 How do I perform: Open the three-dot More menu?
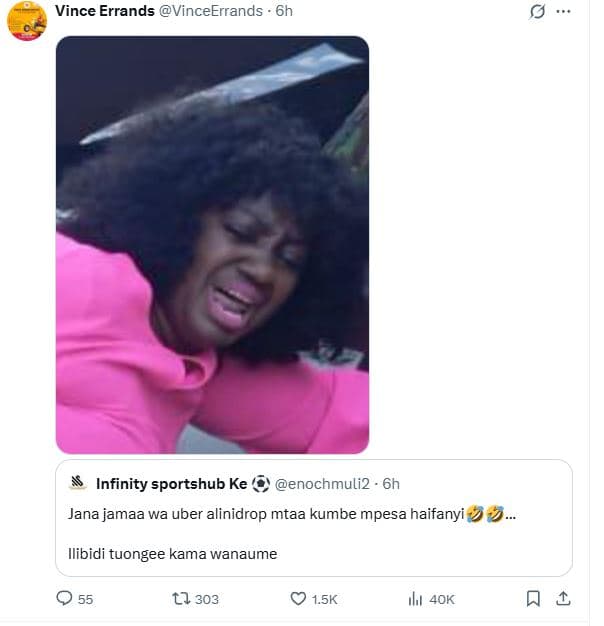coord(564,12)
